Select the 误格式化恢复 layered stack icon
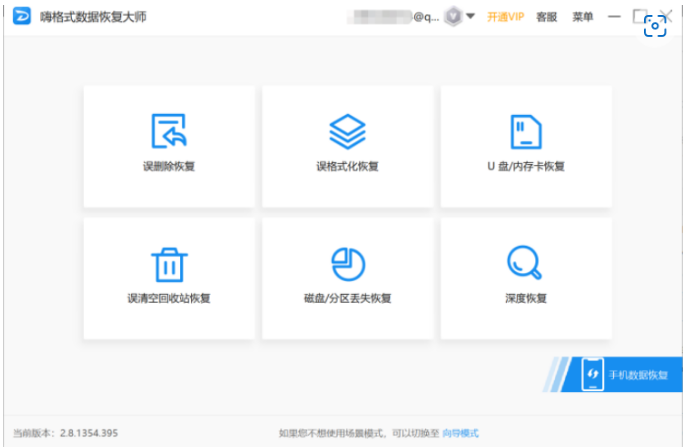The width and height of the screenshot is (686, 447). pos(347,131)
